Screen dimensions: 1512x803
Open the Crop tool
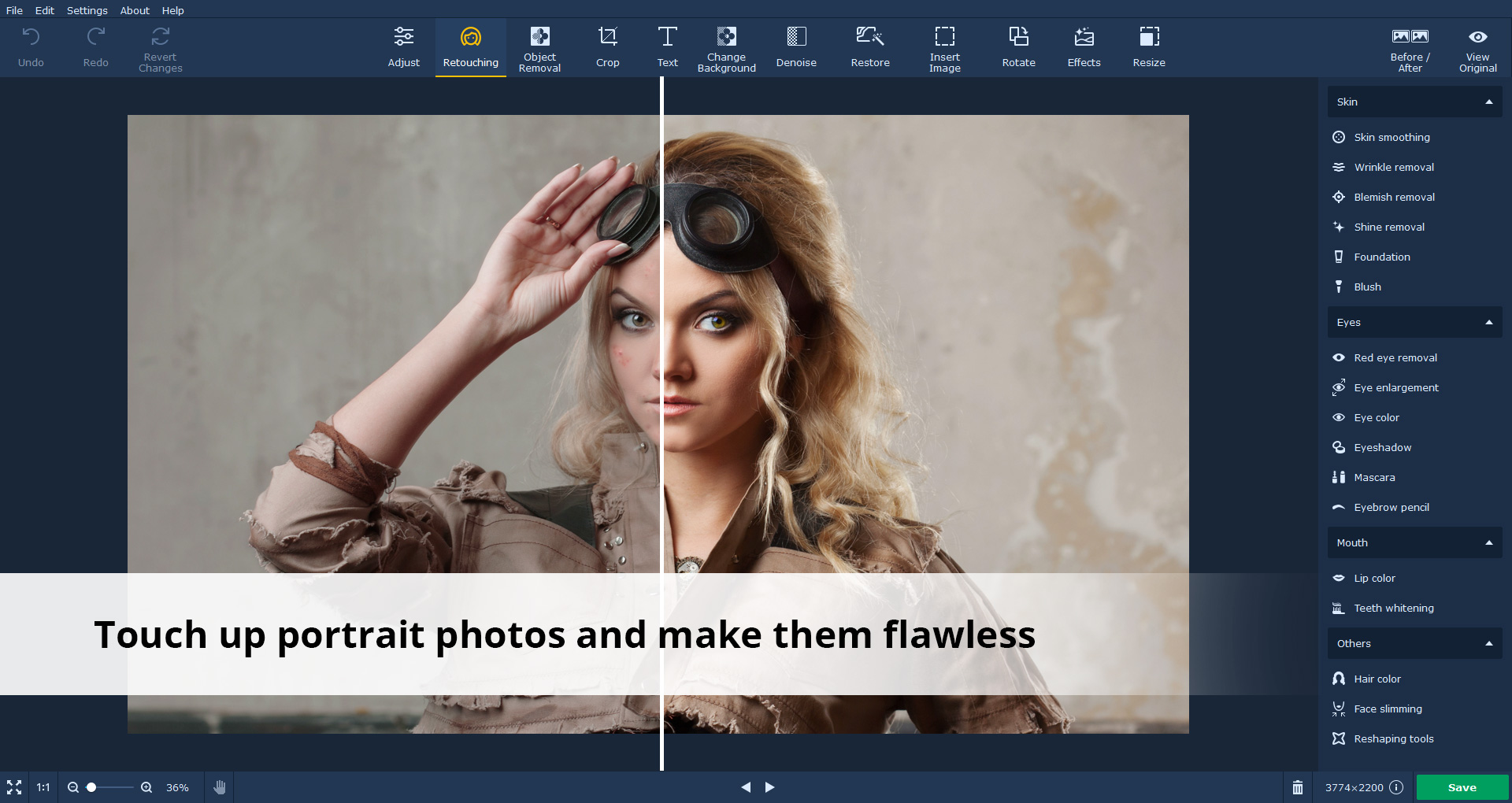click(607, 48)
